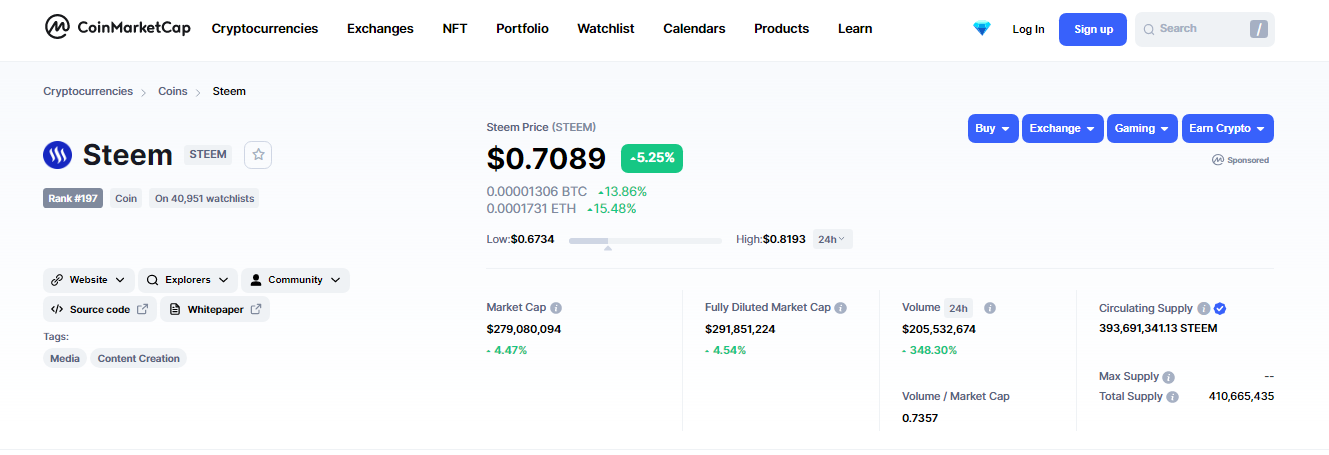Open the Exchanges menu
The height and width of the screenshot is (455, 1329).
[x=380, y=28]
